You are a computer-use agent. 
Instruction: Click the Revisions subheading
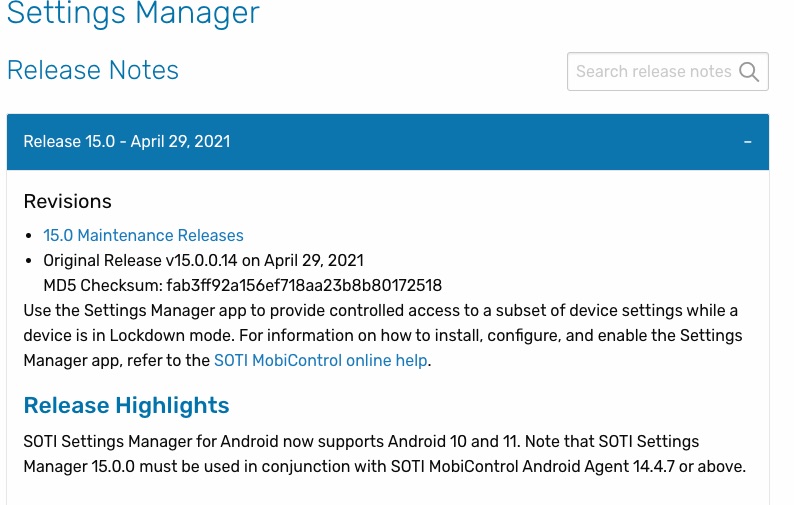pos(67,201)
